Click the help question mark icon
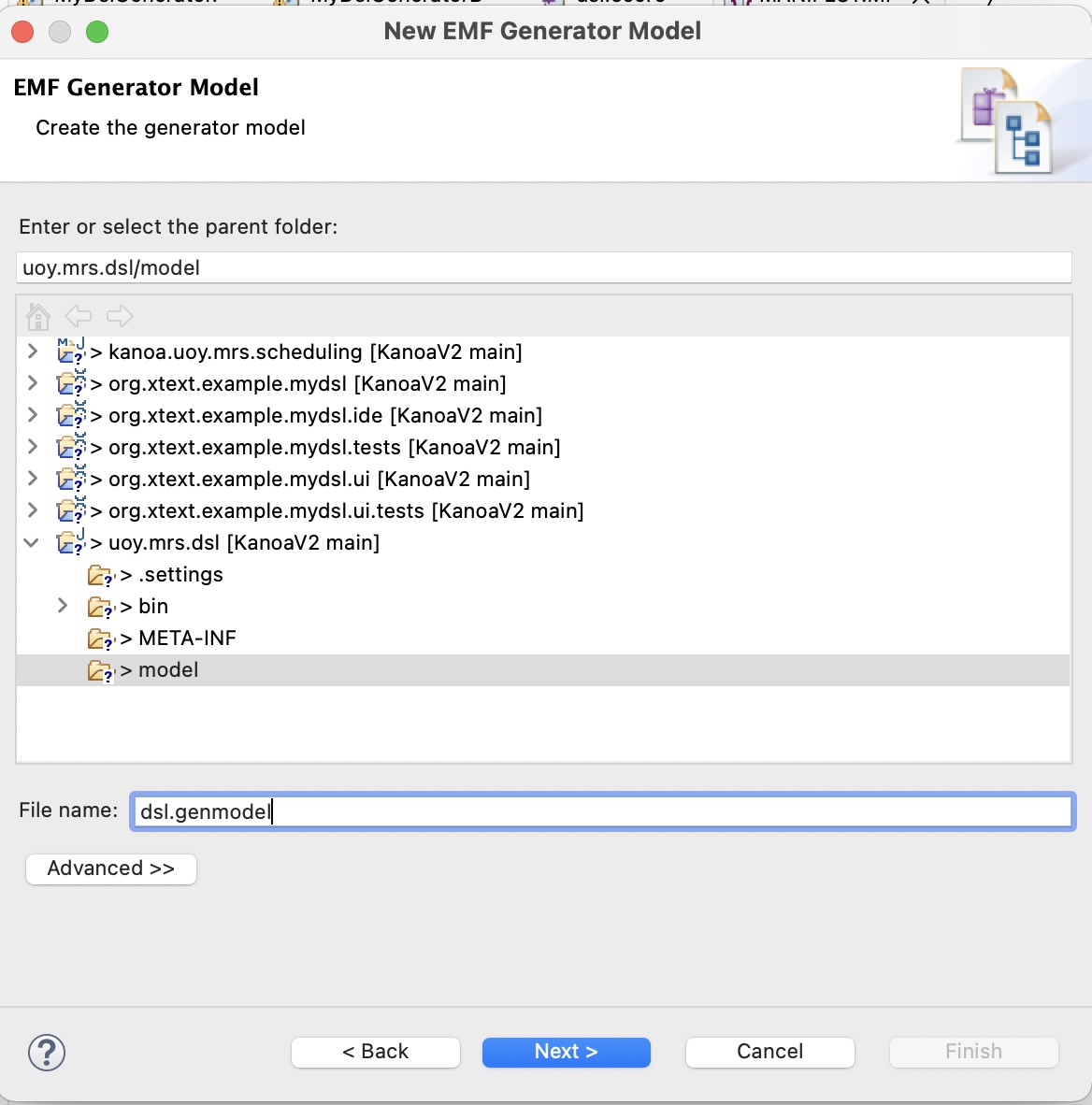1092x1105 pixels. point(47,1053)
